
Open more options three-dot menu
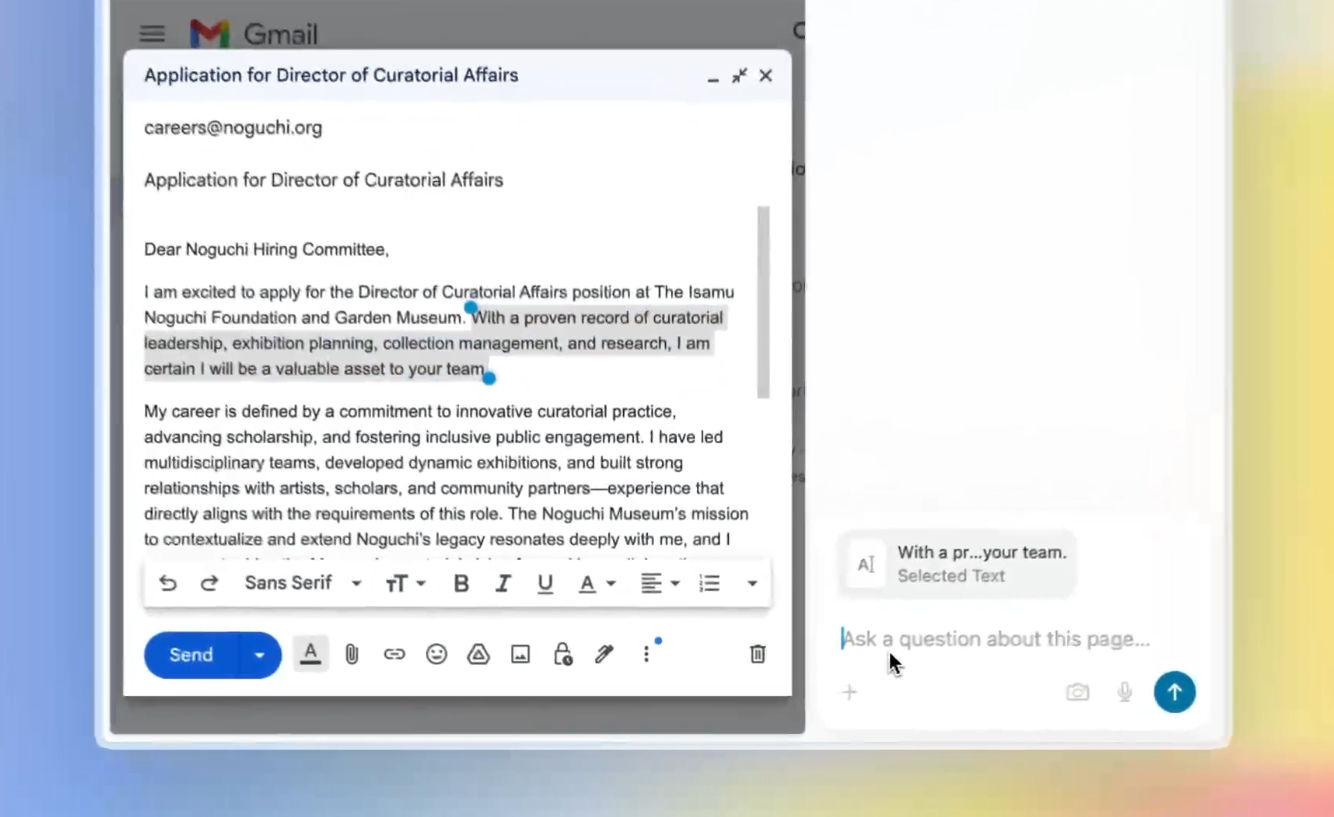646,654
